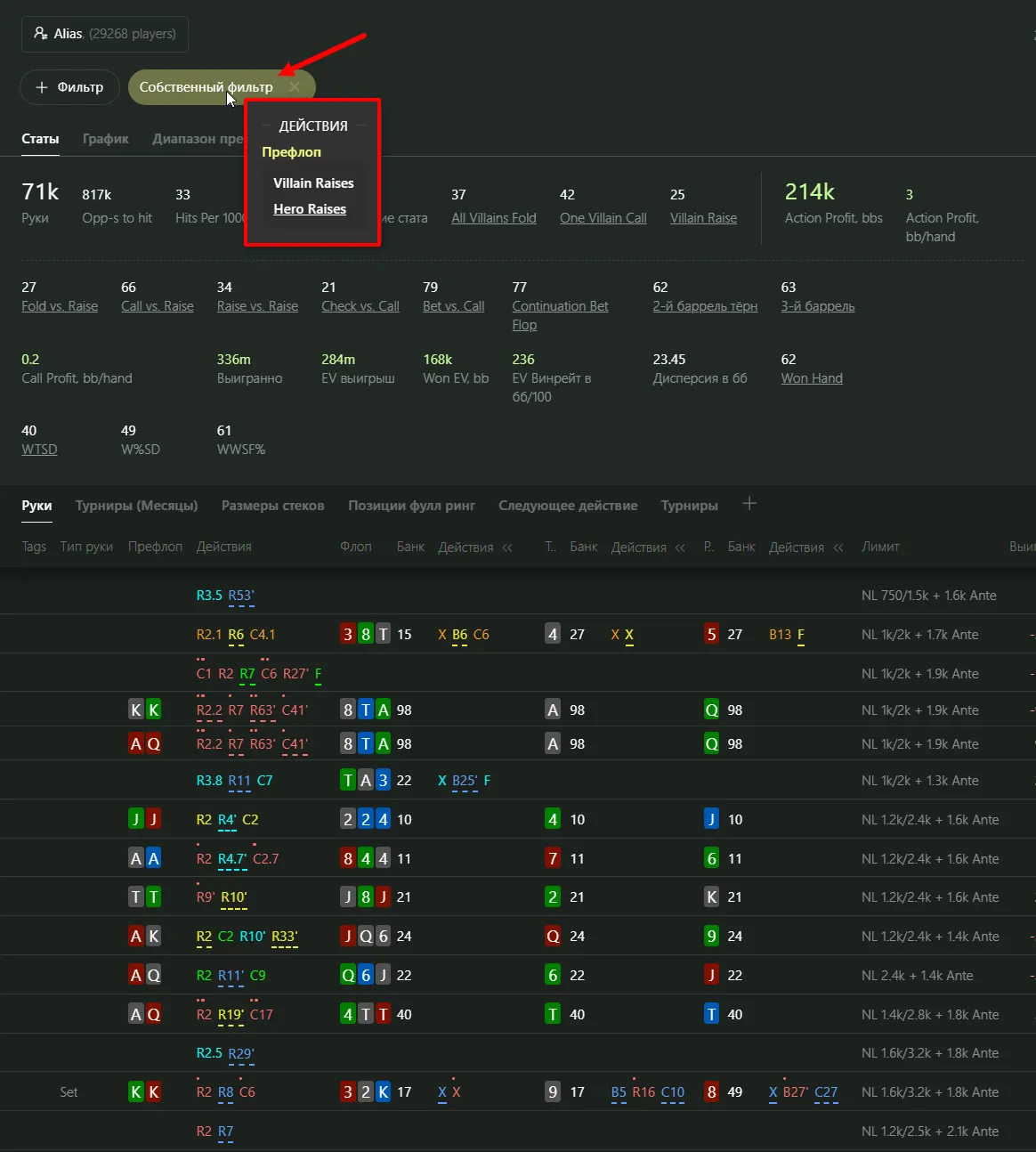Add a new filter with Фильтр button
This screenshot has height=1152, width=1036.
69,87
